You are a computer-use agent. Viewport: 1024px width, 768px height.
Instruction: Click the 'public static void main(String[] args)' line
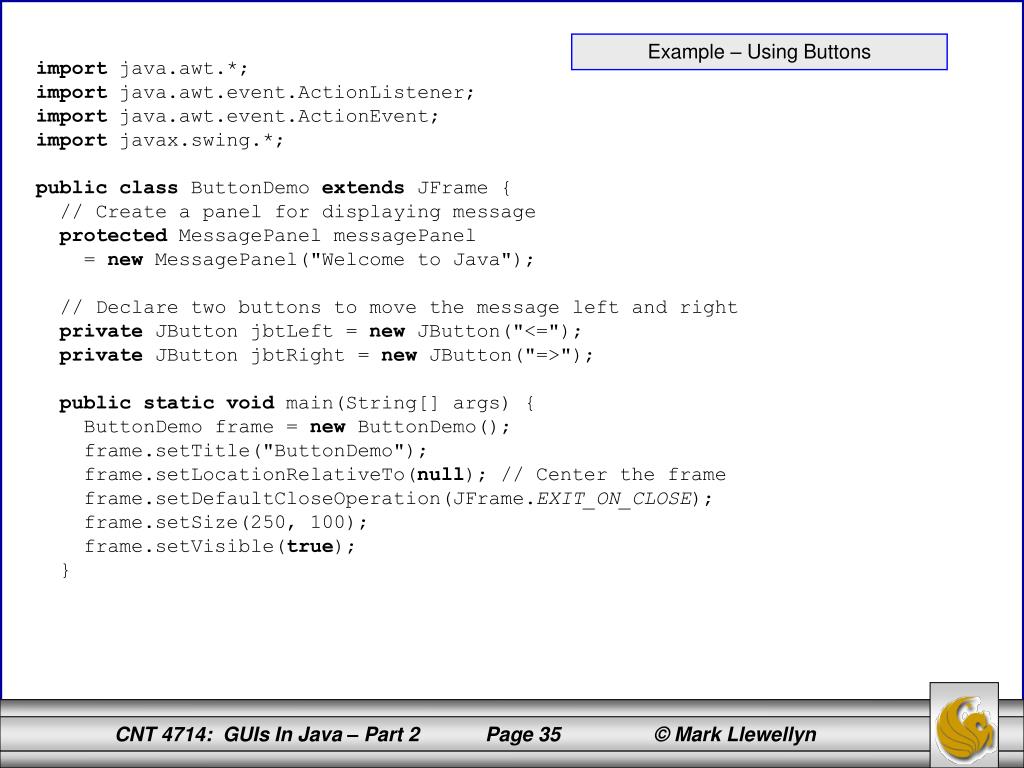coord(296,403)
